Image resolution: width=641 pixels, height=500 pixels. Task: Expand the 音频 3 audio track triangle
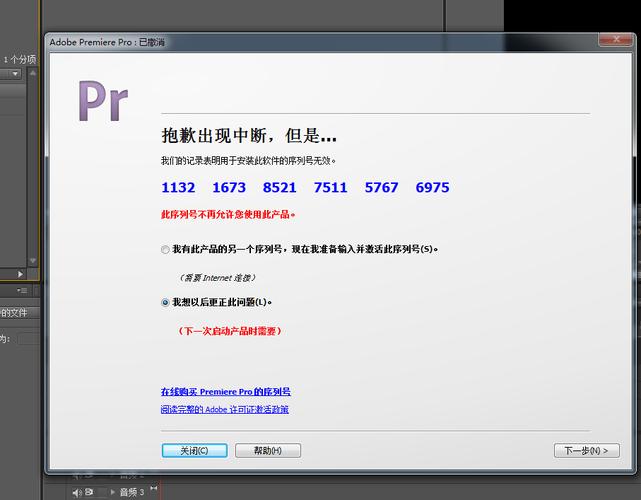click(112, 492)
